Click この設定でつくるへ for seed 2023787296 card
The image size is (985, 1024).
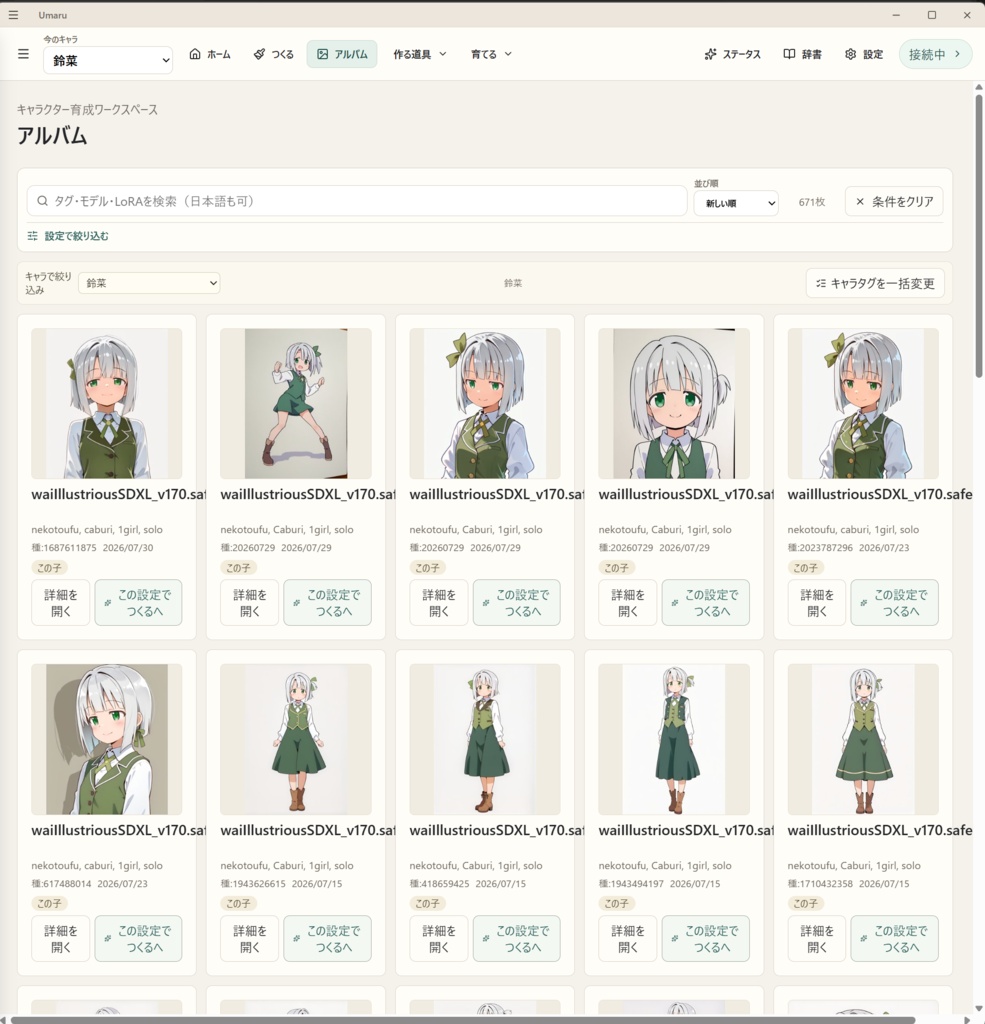(x=894, y=603)
